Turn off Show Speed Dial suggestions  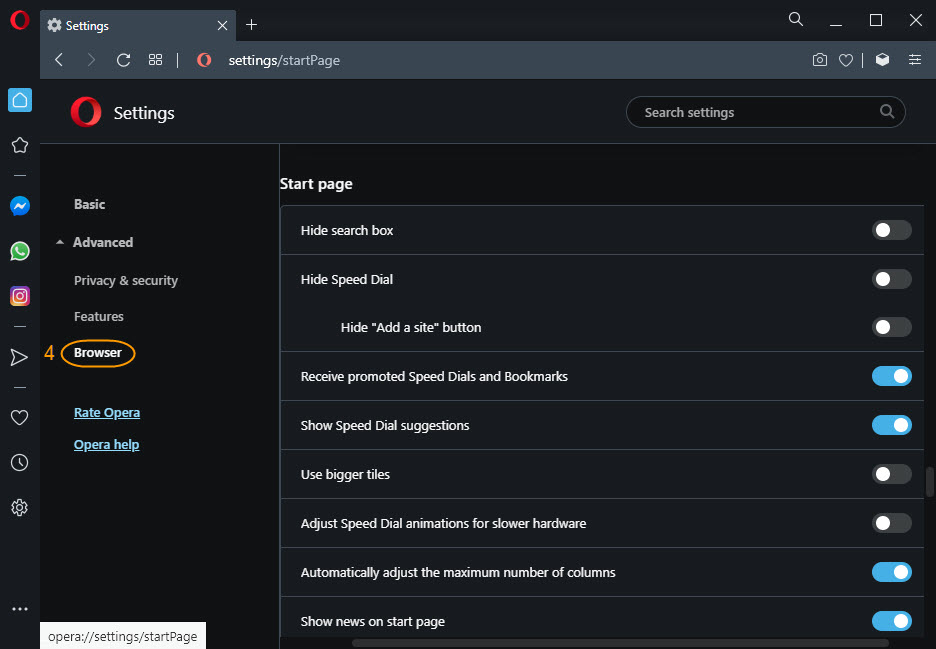pyautogui.click(x=891, y=425)
